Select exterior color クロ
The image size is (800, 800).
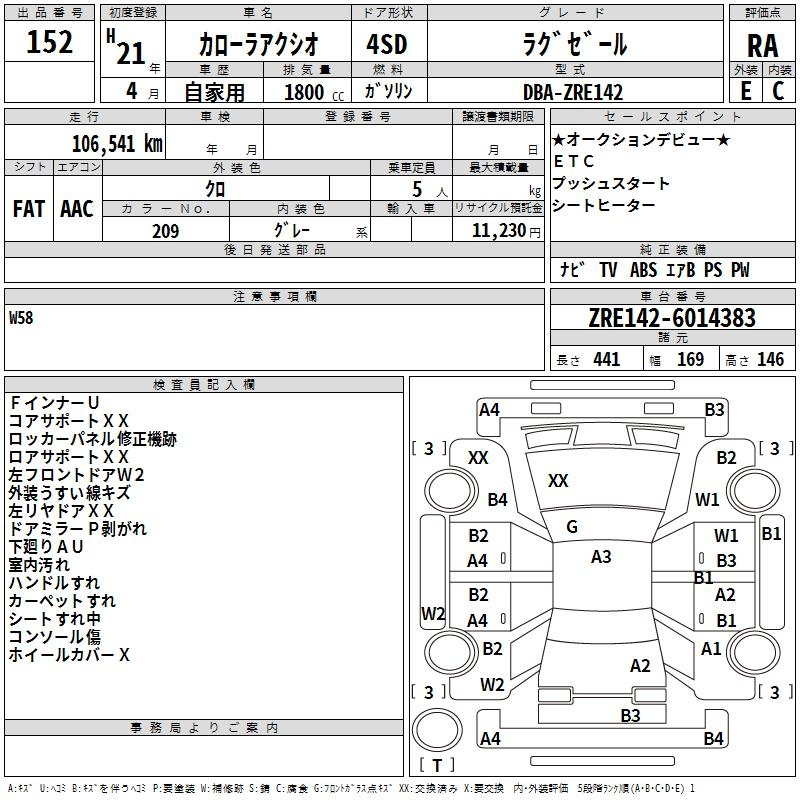pyautogui.click(x=215, y=189)
